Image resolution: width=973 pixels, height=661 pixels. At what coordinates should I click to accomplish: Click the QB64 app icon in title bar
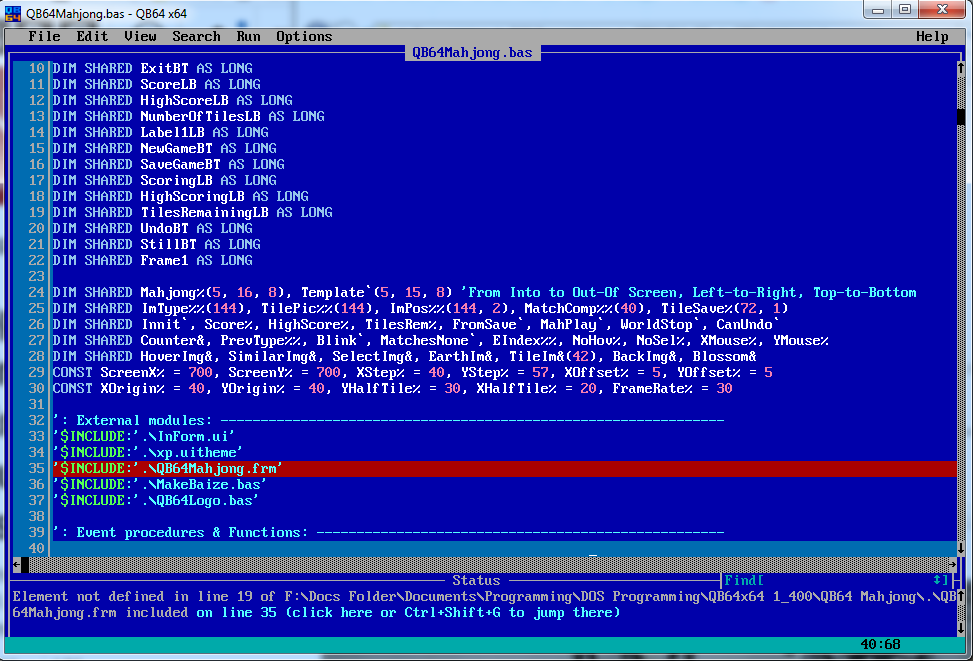(x=13, y=10)
